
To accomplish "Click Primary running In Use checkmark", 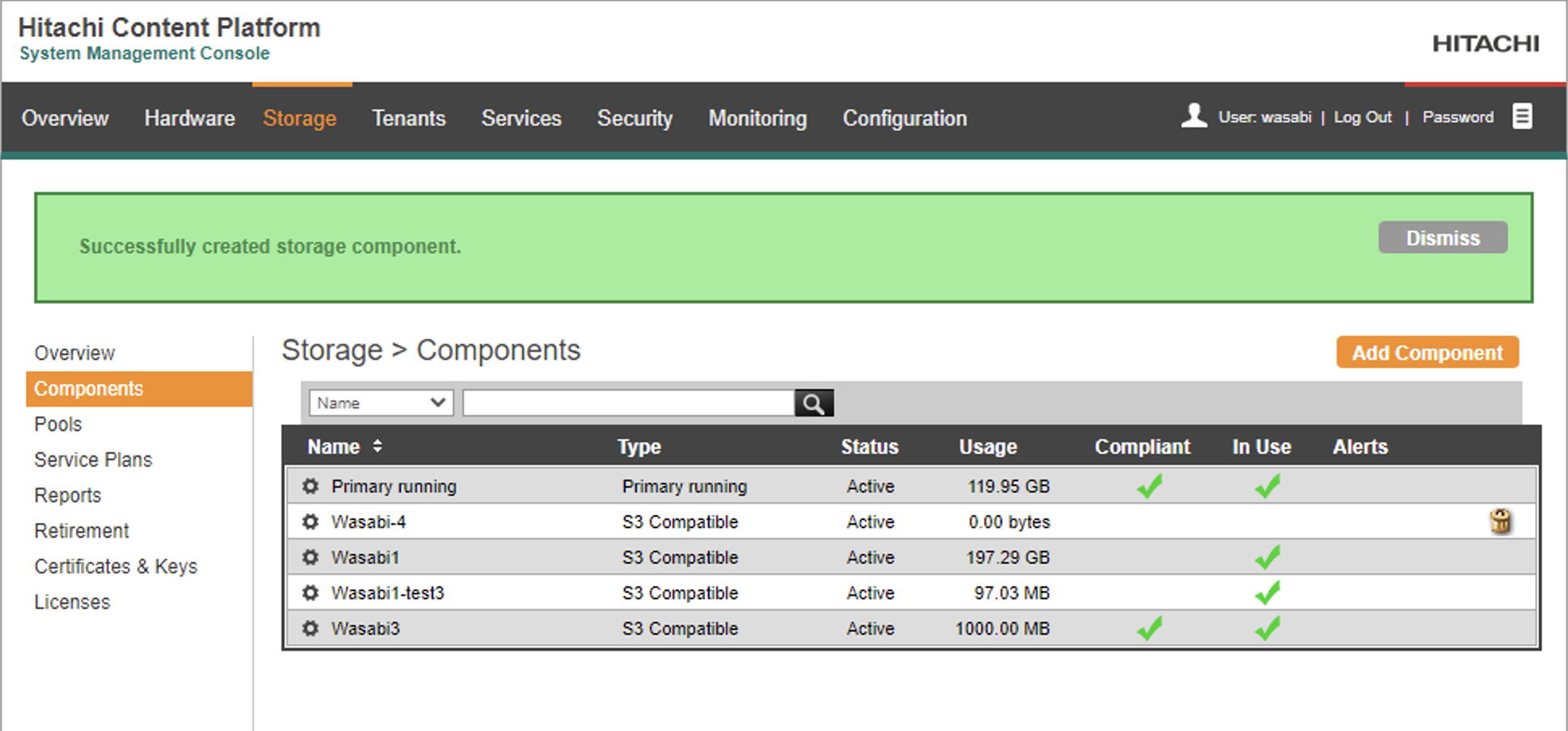I will point(1267,486).
